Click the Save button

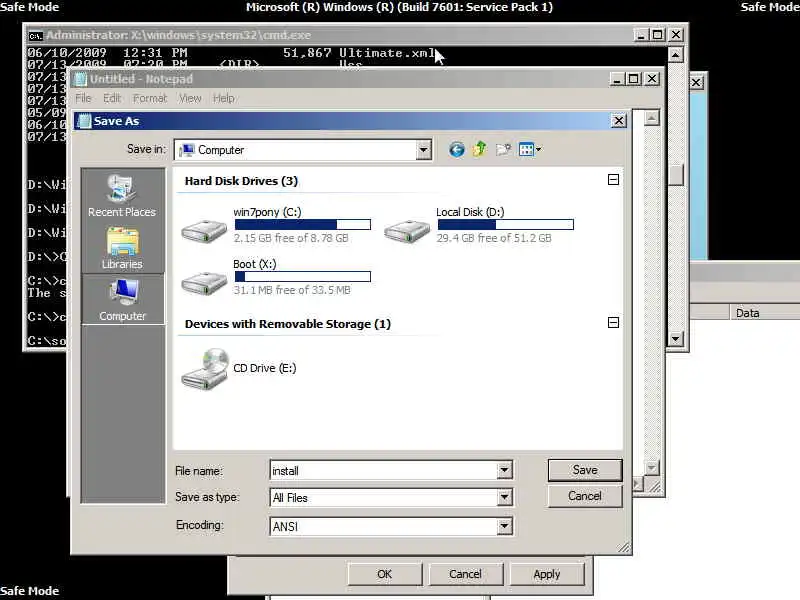point(585,470)
